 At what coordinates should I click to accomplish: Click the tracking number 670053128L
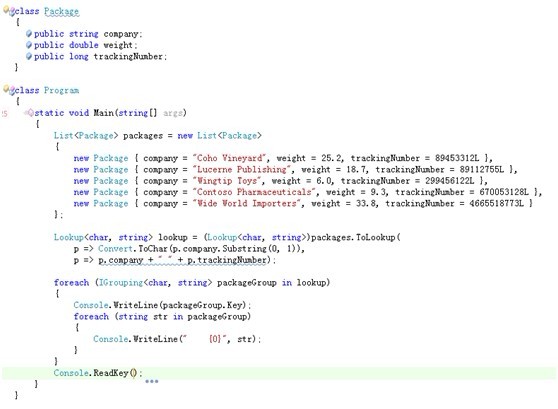point(504,192)
